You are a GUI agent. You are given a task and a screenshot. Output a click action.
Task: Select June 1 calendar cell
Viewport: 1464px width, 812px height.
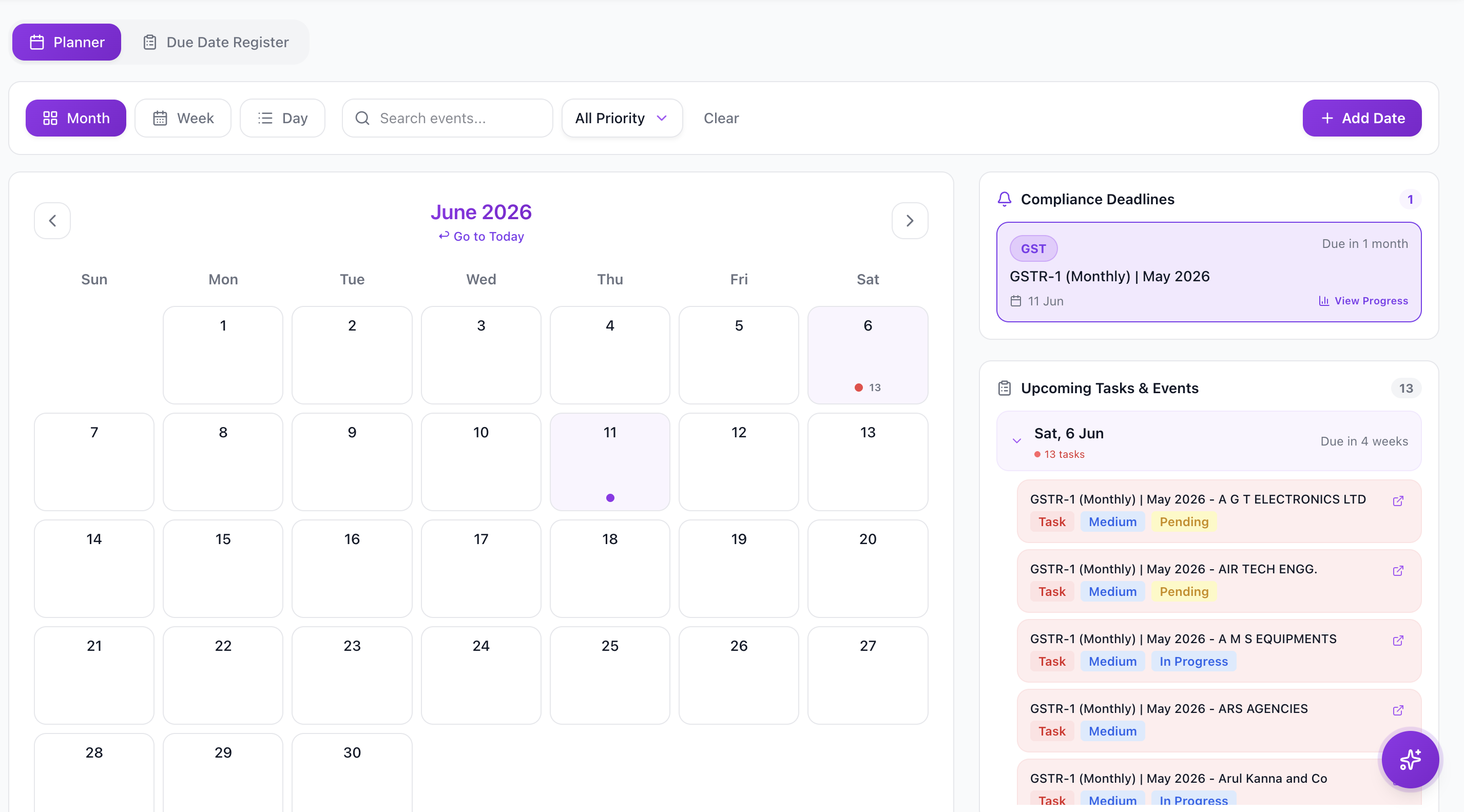(223, 355)
